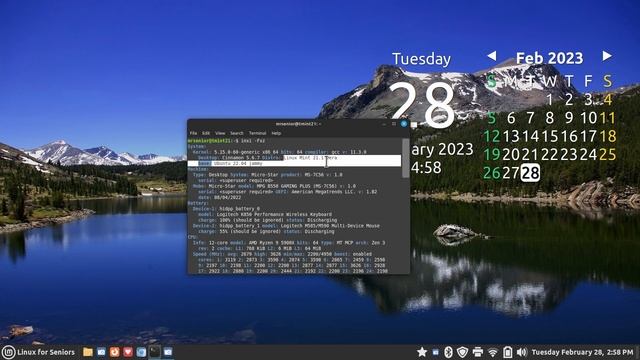Click the Logitech M585/M590 mouse line

click(286, 226)
